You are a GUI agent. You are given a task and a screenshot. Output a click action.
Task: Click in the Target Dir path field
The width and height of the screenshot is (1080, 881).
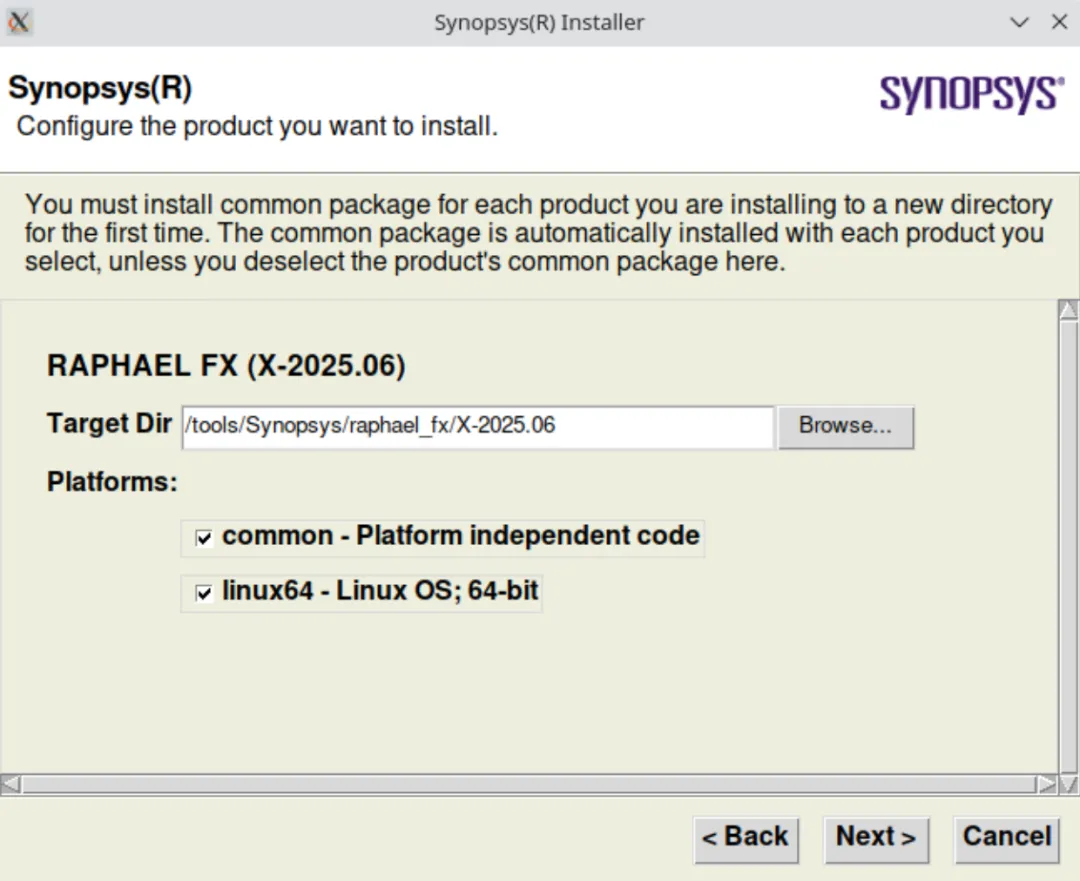pyautogui.click(x=477, y=426)
